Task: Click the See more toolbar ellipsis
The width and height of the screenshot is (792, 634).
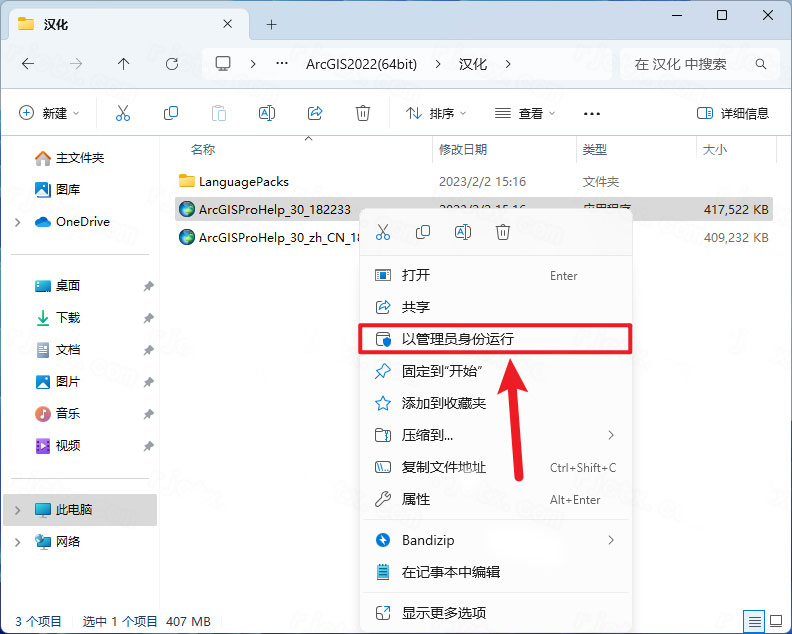Action: pyautogui.click(x=591, y=114)
